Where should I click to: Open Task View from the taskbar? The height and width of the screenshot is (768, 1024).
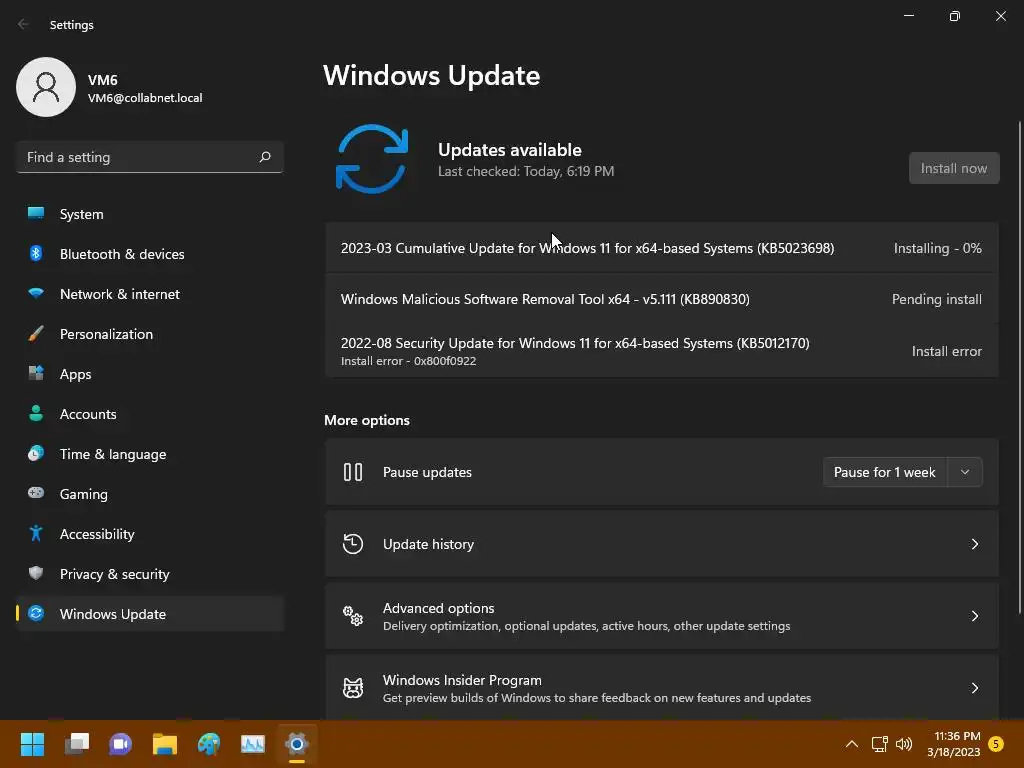pyautogui.click(x=76, y=744)
